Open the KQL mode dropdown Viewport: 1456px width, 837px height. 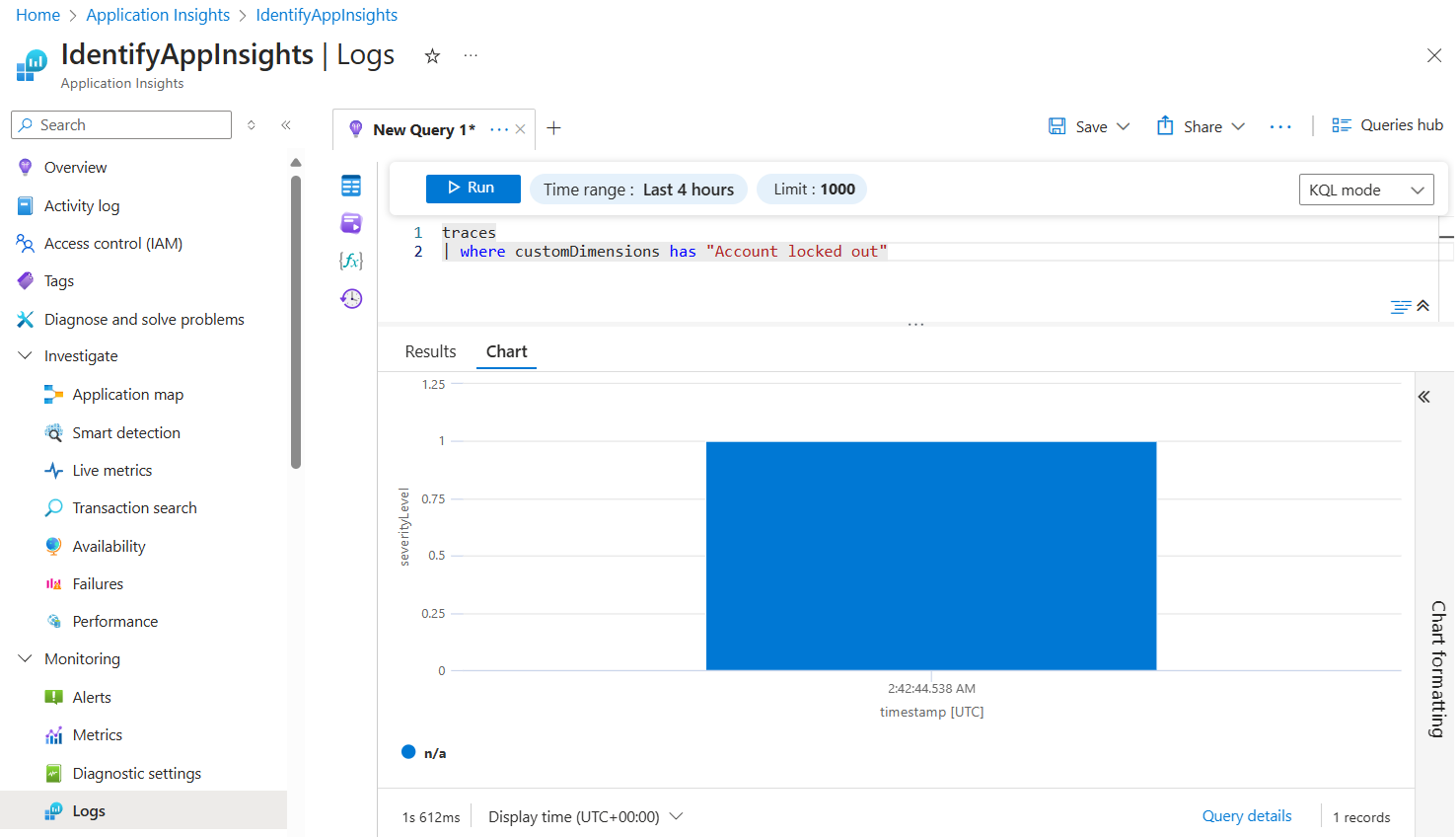tap(1366, 190)
